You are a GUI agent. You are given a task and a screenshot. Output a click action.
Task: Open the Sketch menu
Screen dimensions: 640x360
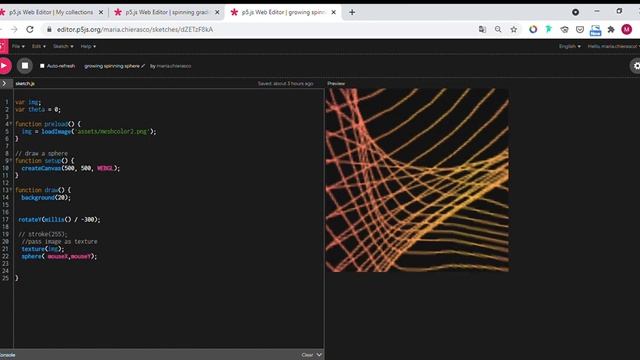point(63,46)
